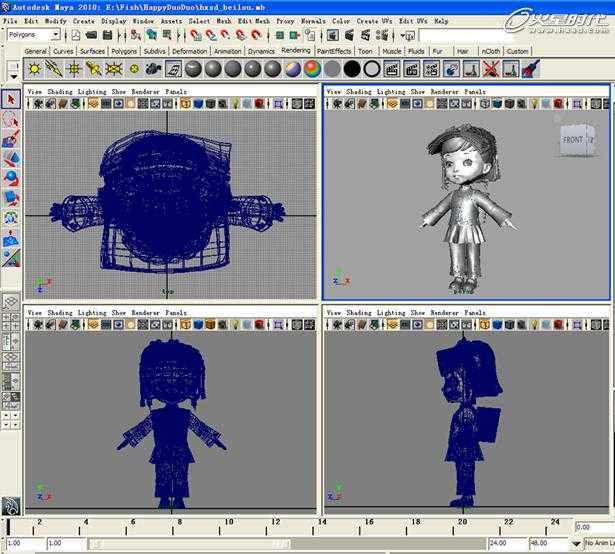Create a spot light from the shelf

pyautogui.click(x=94, y=69)
